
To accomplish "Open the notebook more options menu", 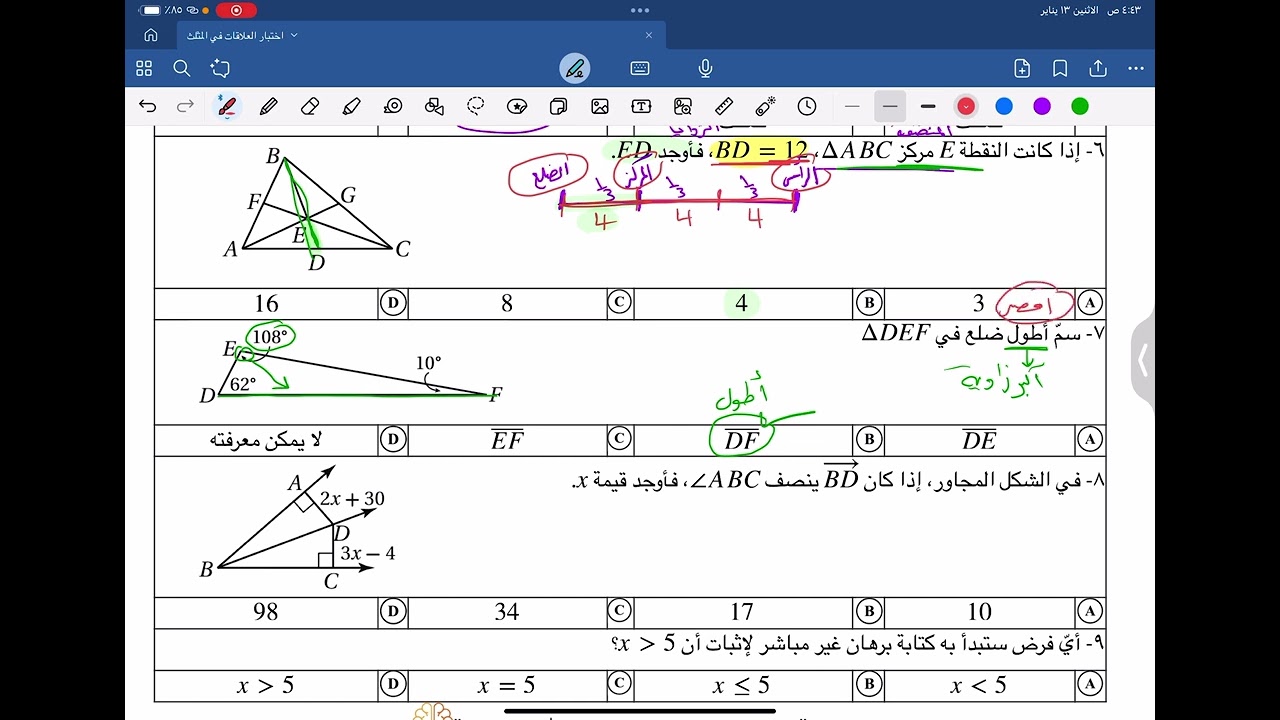I will (1136, 68).
